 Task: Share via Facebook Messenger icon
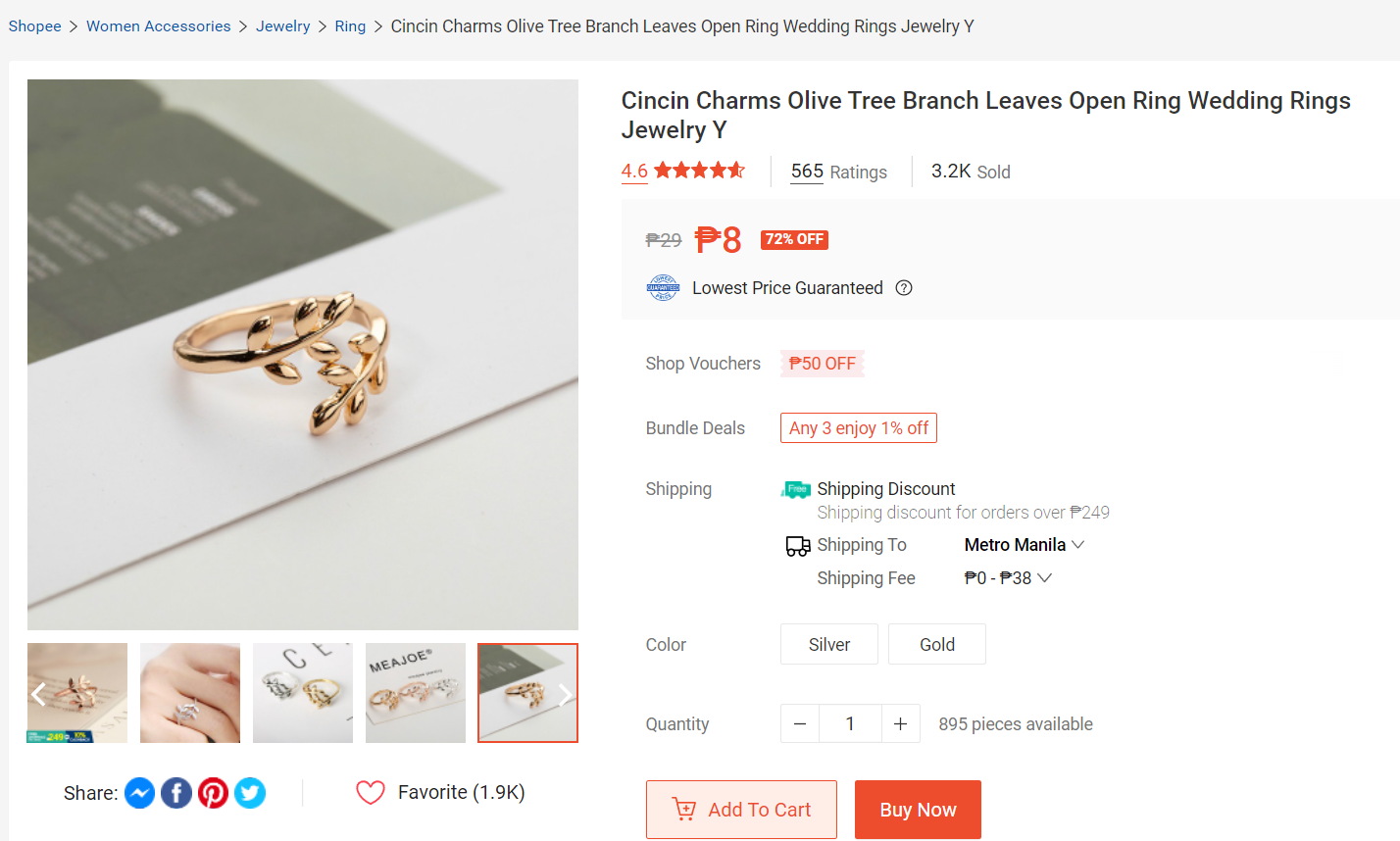click(x=140, y=793)
